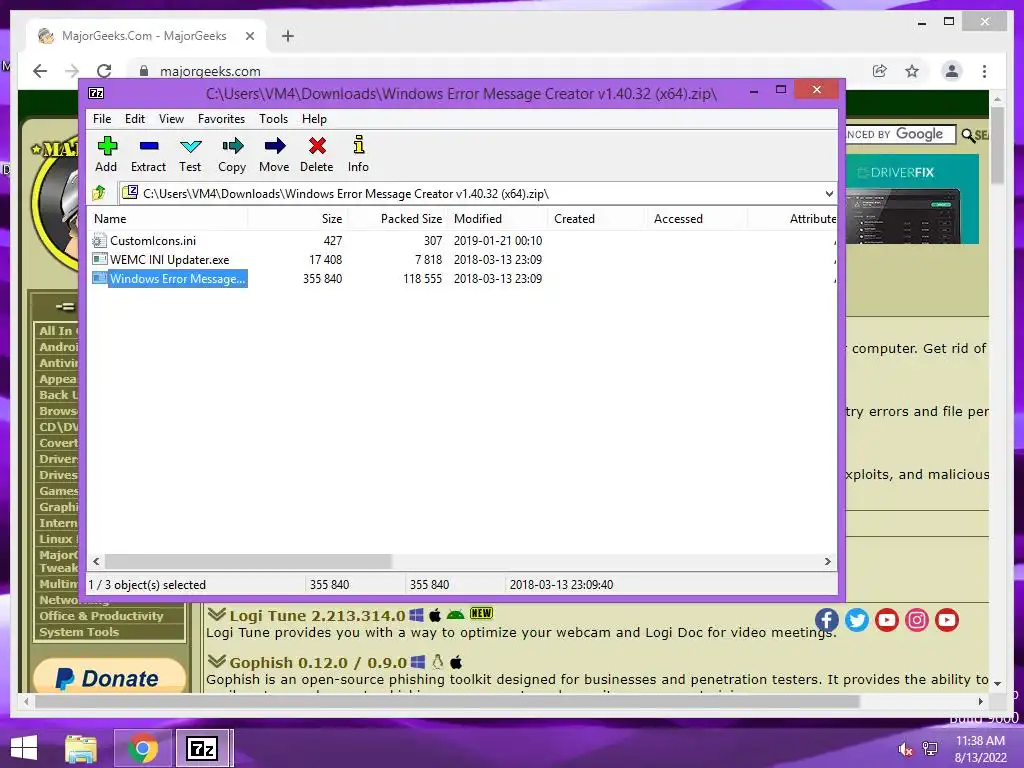Click the 7-Zip horizontal scrollbar thumb
This screenshot has width=1024, height=768.
click(x=248, y=562)
